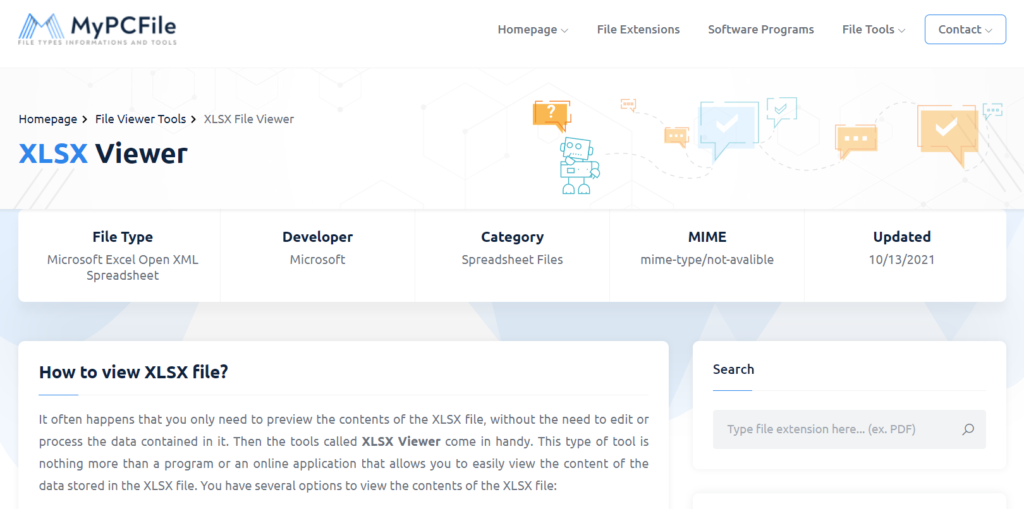Click the orange question mark speech bubble
Image resolution: width=1024 pixels, height=509 pixels.
click(x=551, y=114)
